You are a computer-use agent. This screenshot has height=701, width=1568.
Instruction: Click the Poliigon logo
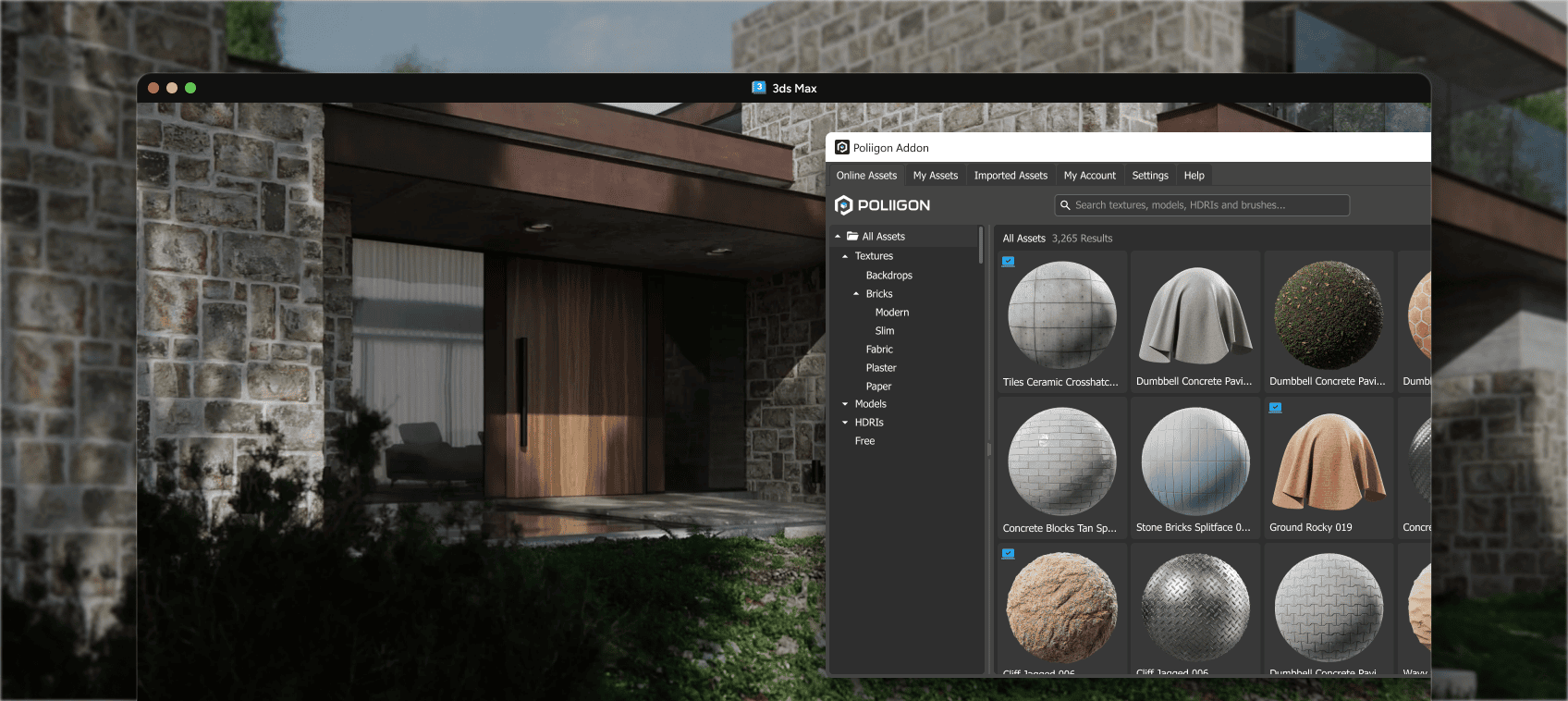(882, 205)
